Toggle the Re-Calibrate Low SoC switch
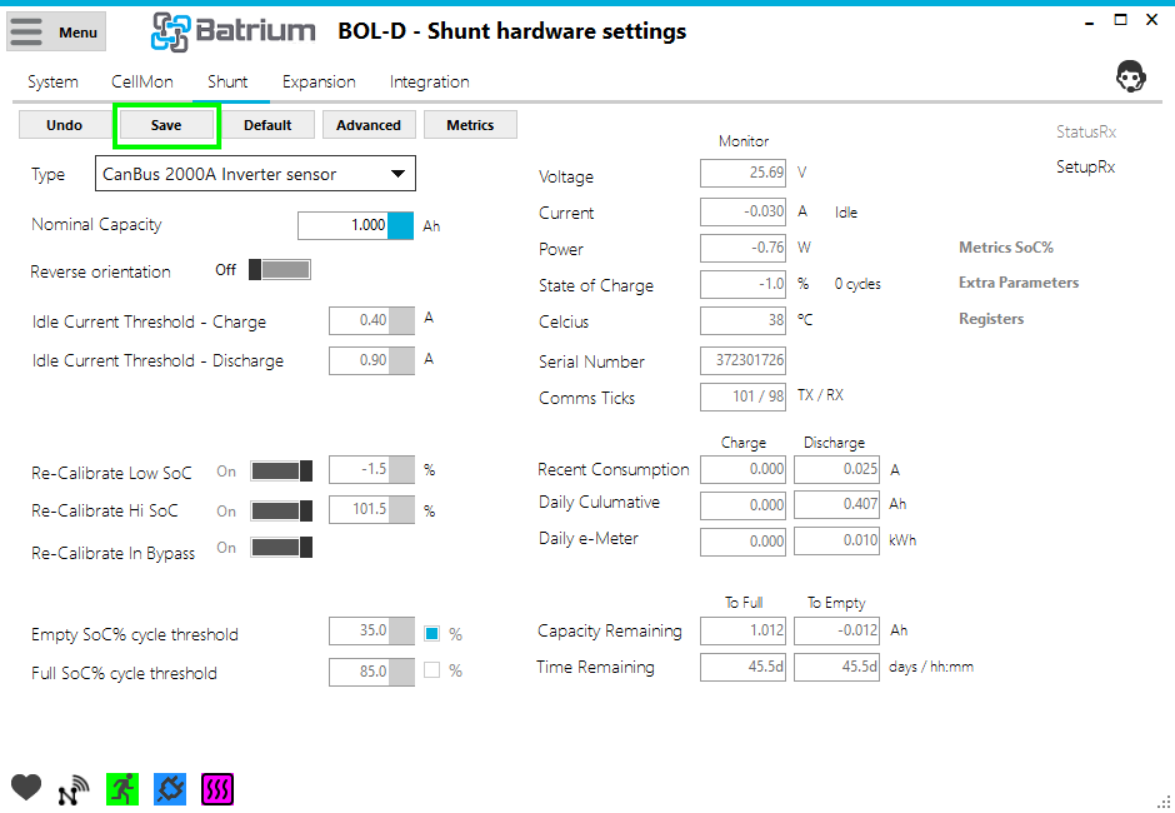Image resolution: width=1175 pixels, height=813 pixels. point(282,471)
